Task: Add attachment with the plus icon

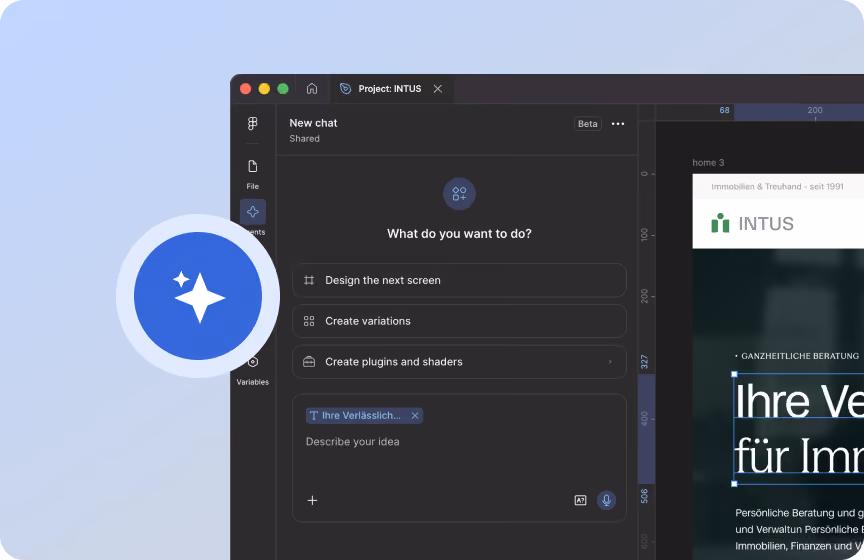Action: click(x=312, y=500)
